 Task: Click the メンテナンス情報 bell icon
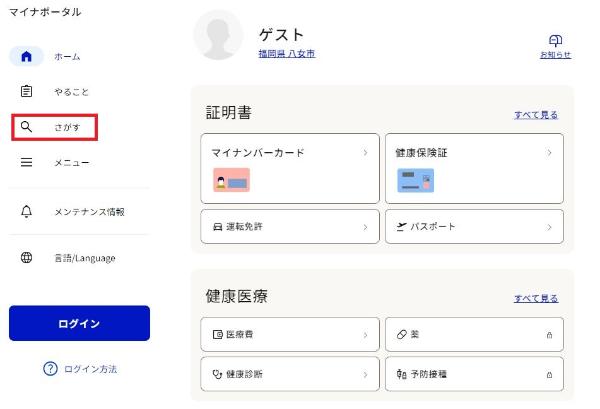(x=27, y=212)
